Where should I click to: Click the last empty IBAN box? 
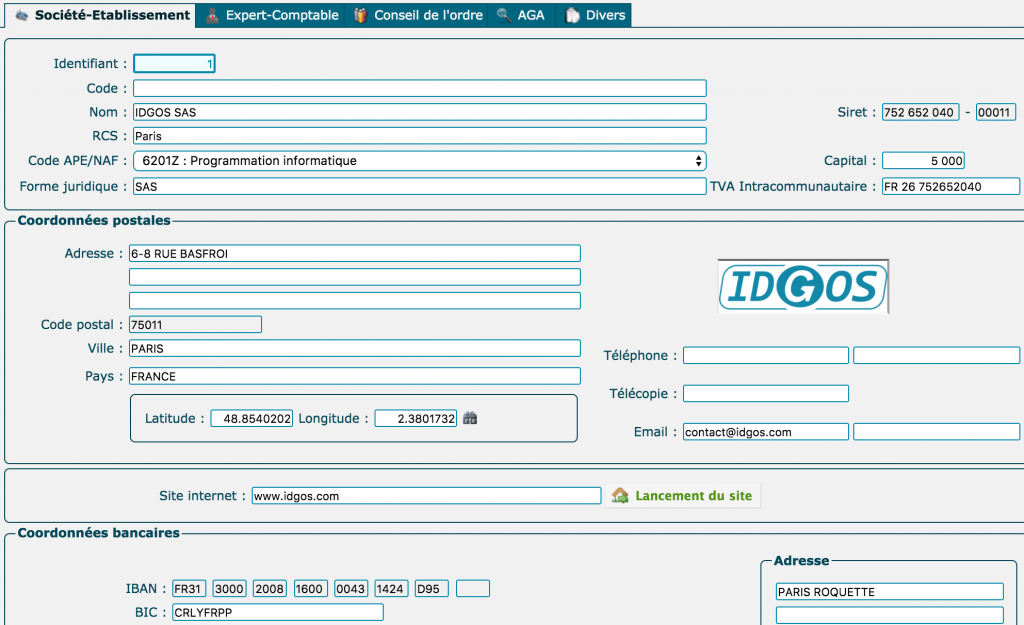(x=472, y=588)
